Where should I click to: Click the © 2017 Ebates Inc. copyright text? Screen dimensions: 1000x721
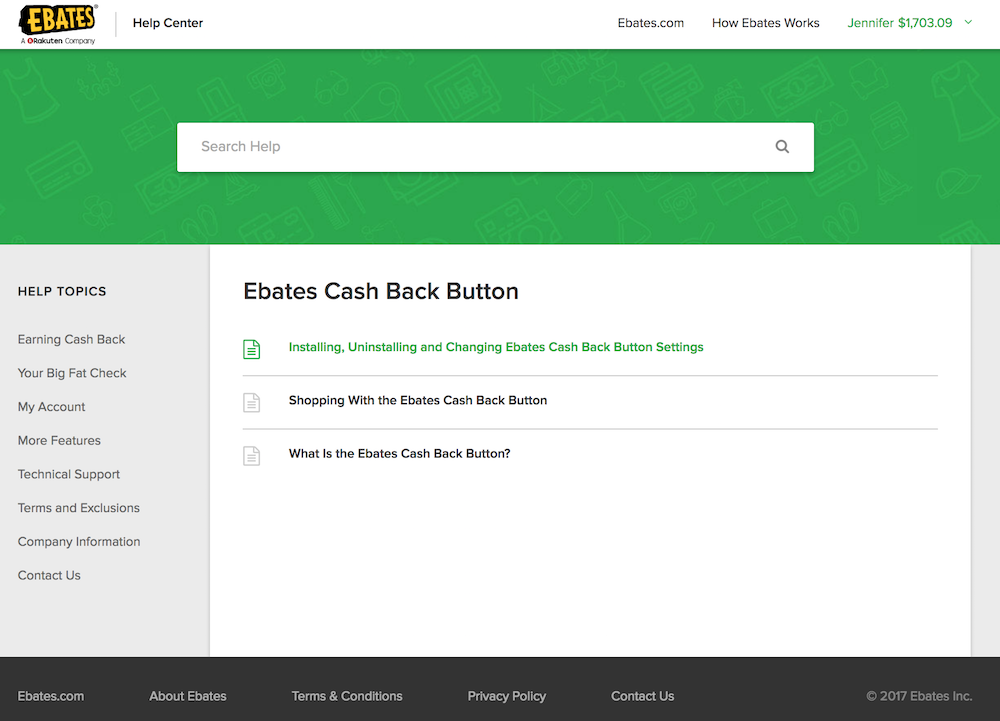(919, 696)
